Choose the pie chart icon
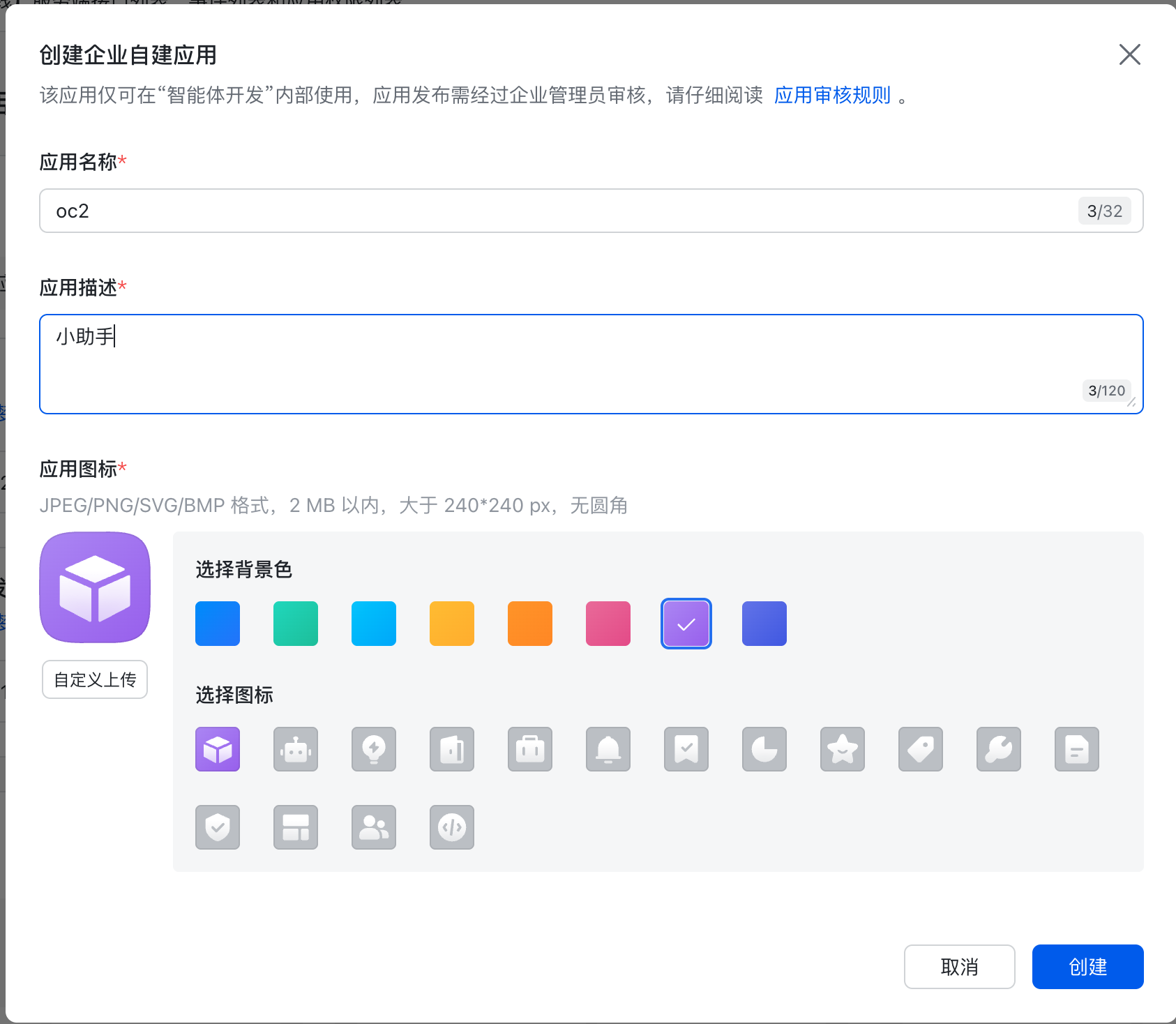This screenshot has height=1024, width=1176. coord(764,749)
